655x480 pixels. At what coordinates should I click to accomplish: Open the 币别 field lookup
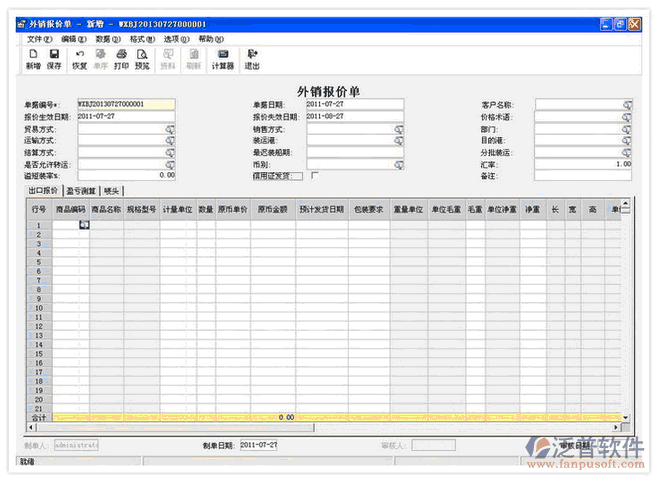pyautogui.click(x=398, y=164)
